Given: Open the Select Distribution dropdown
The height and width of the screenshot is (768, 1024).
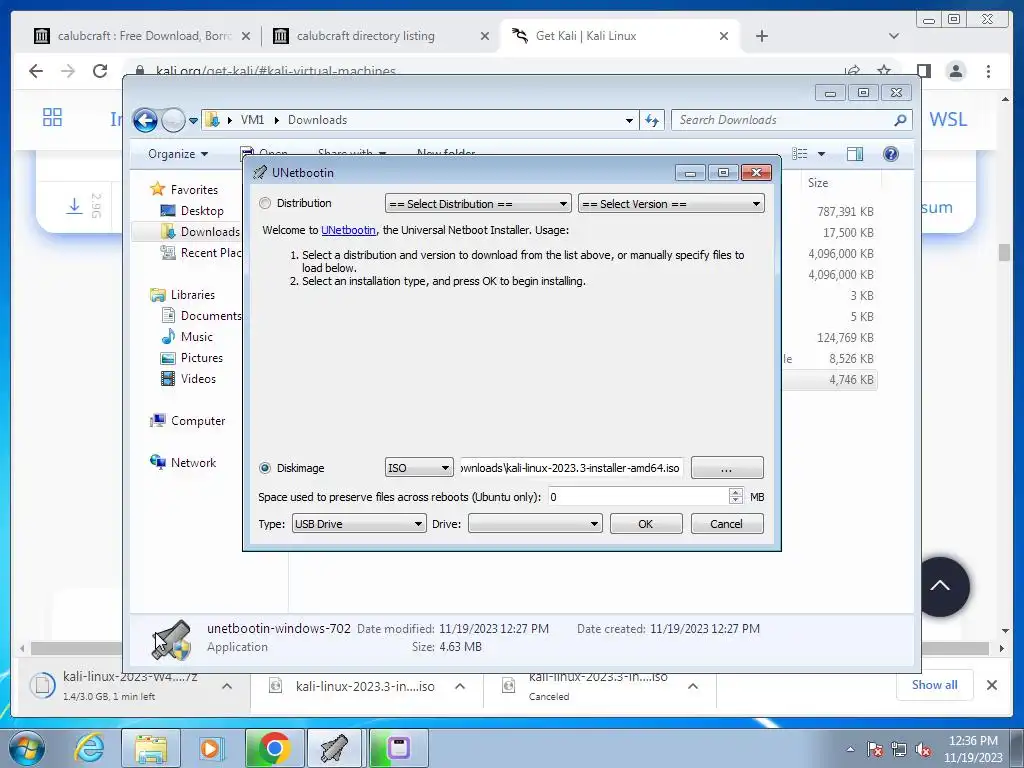Looking at the screenshot, I should [x=478, y=204].
